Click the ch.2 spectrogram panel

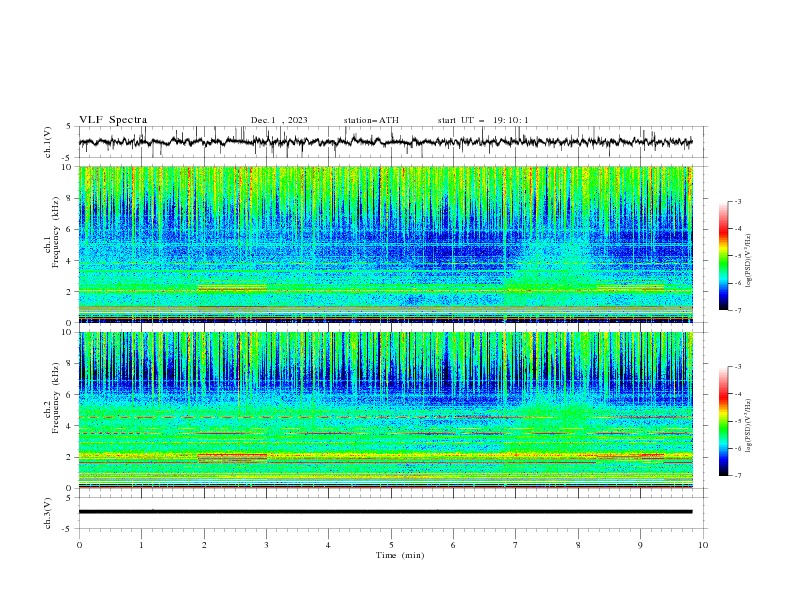coord(386,410)
